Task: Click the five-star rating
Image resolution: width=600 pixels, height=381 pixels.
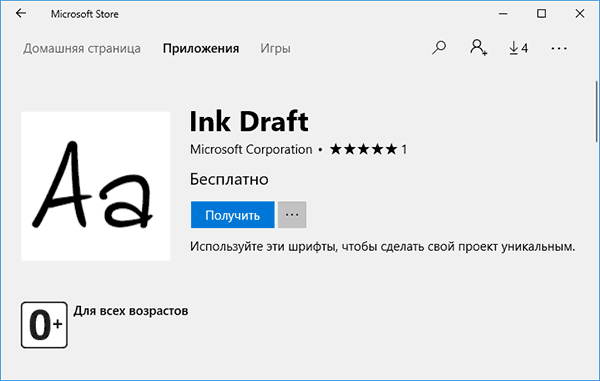Action: pyautogui.click(x=364, y=149)
